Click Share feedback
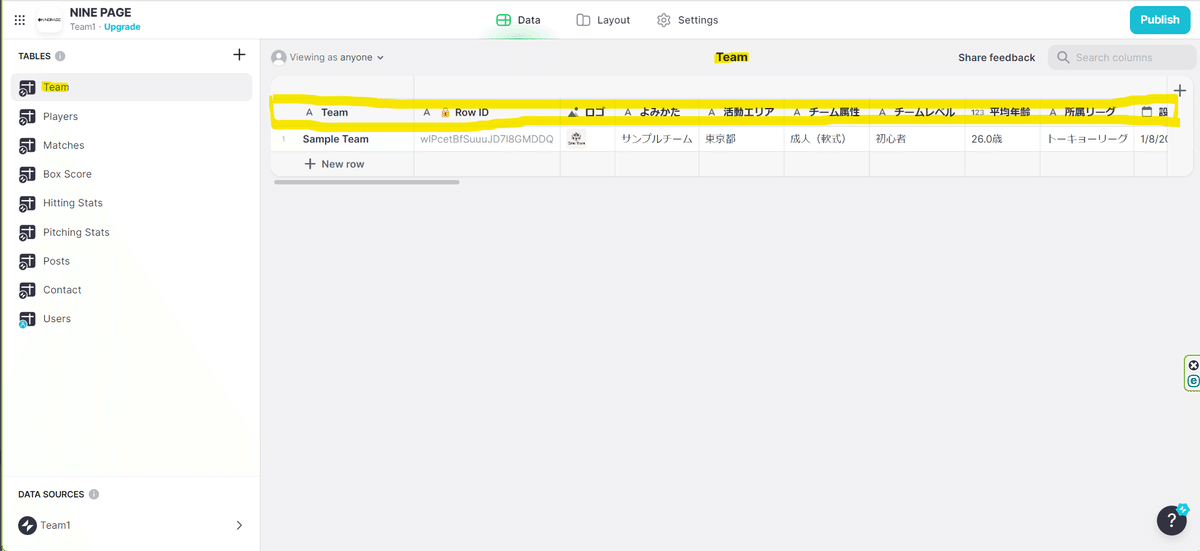 [x=996, y=58]
